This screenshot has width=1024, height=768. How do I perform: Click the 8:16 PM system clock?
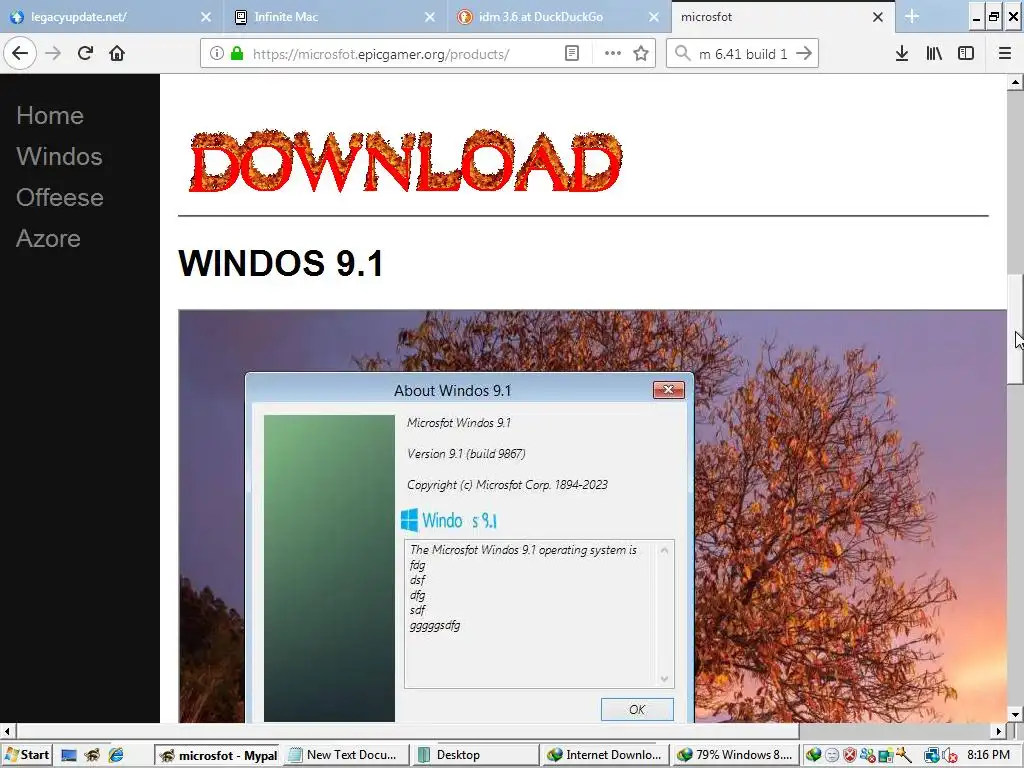click(988, 755)
